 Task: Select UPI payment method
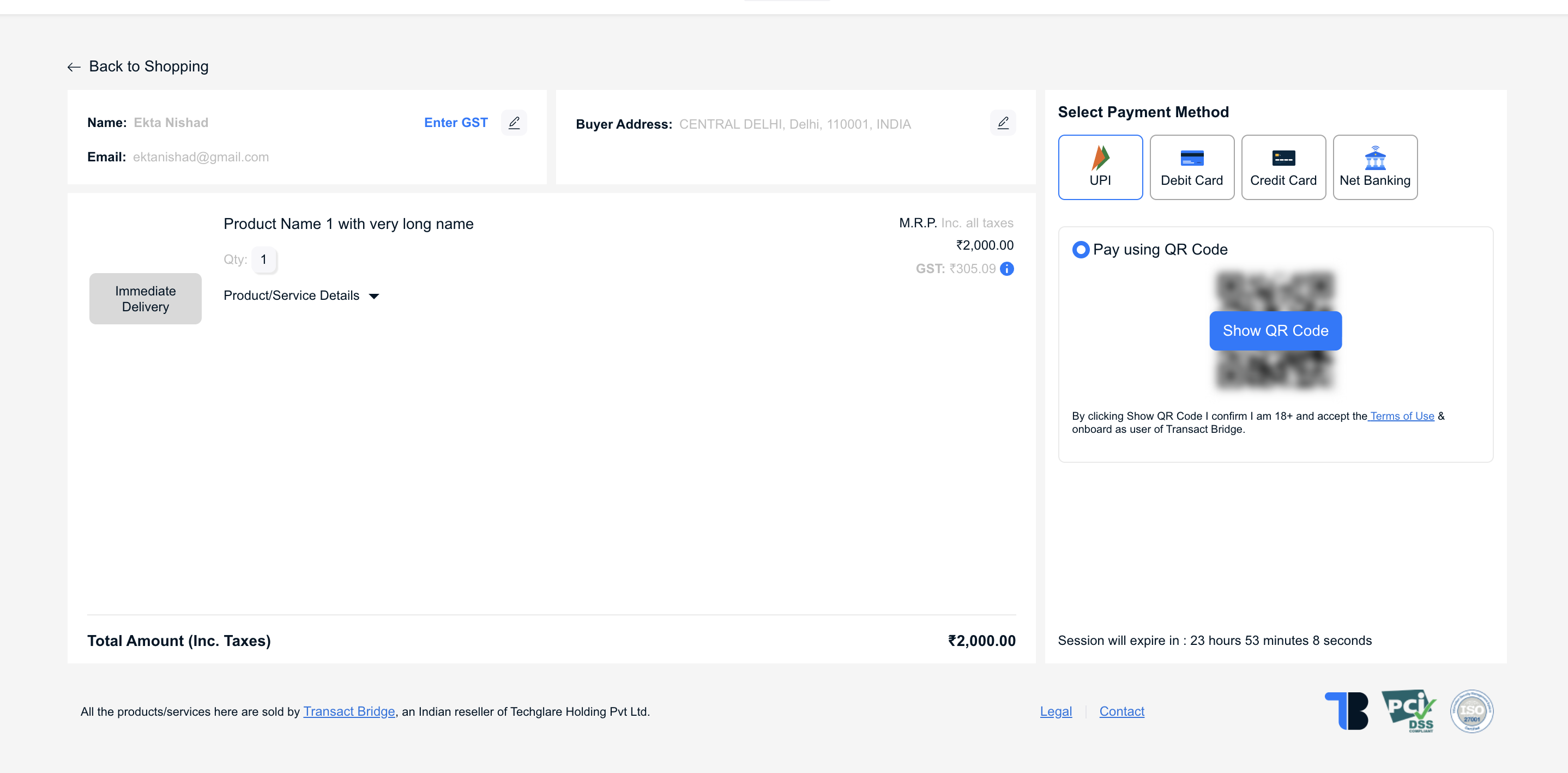click(x=1100, y=167)
